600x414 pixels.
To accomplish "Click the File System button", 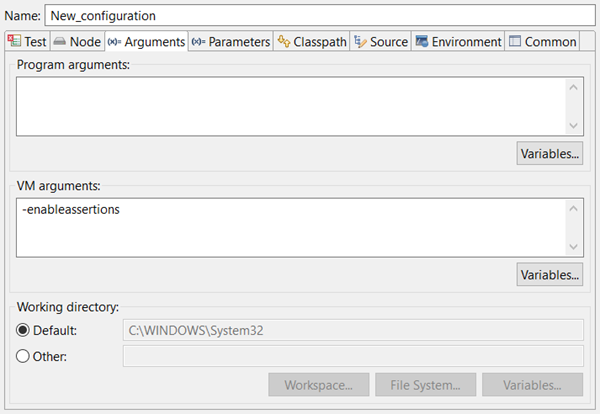I will tap(424, 385).
